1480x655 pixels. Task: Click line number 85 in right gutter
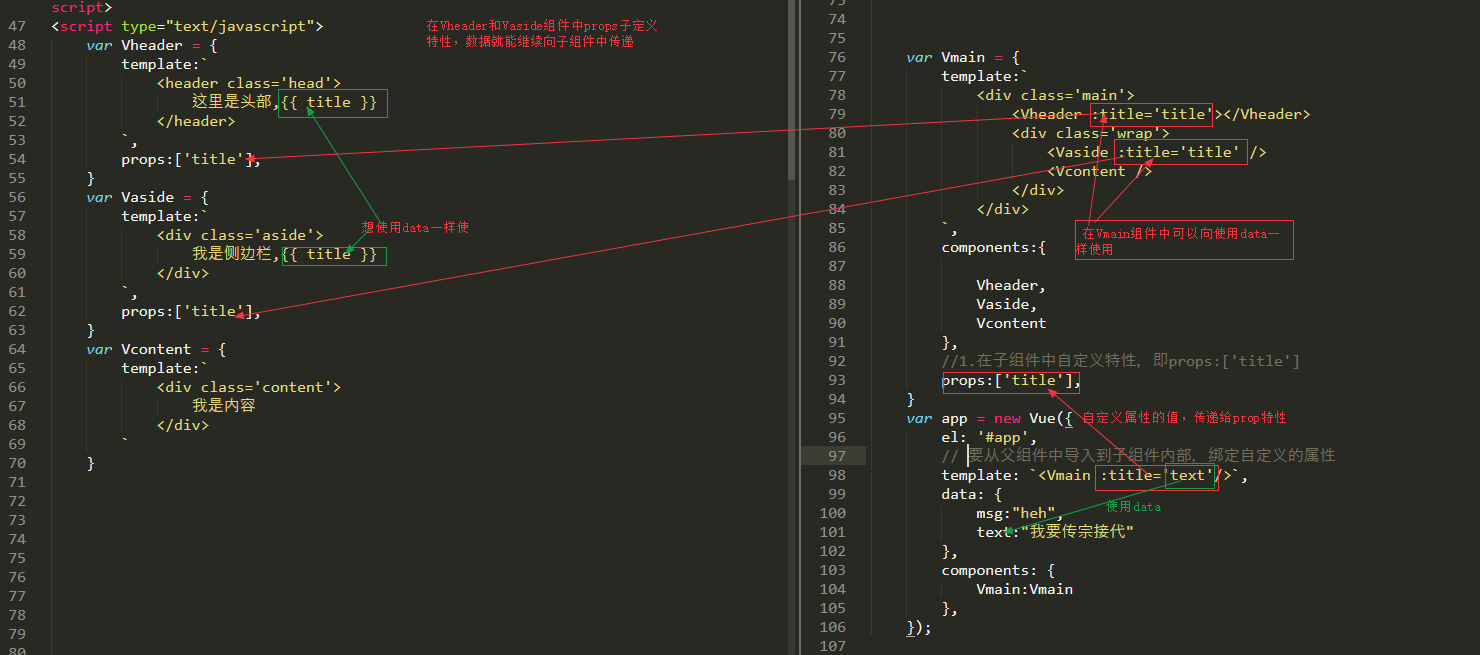(836, 228)
